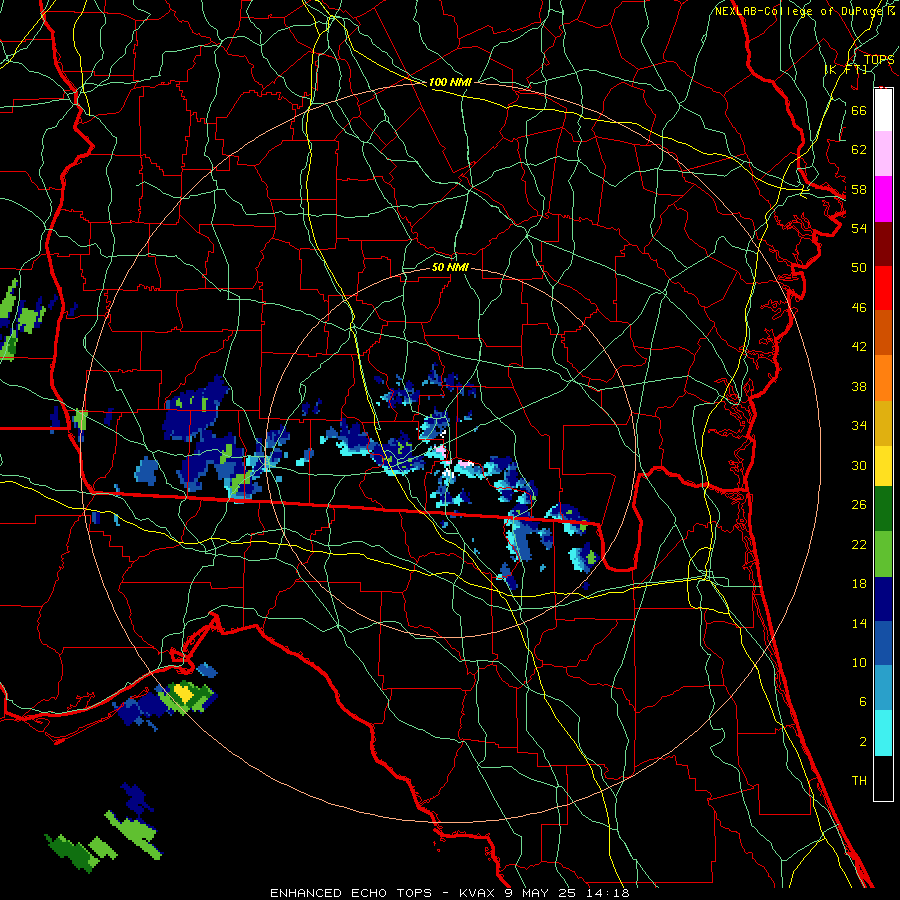900x900 pixels.
Task: Click the legend value 42
Action: pos(859,347)
